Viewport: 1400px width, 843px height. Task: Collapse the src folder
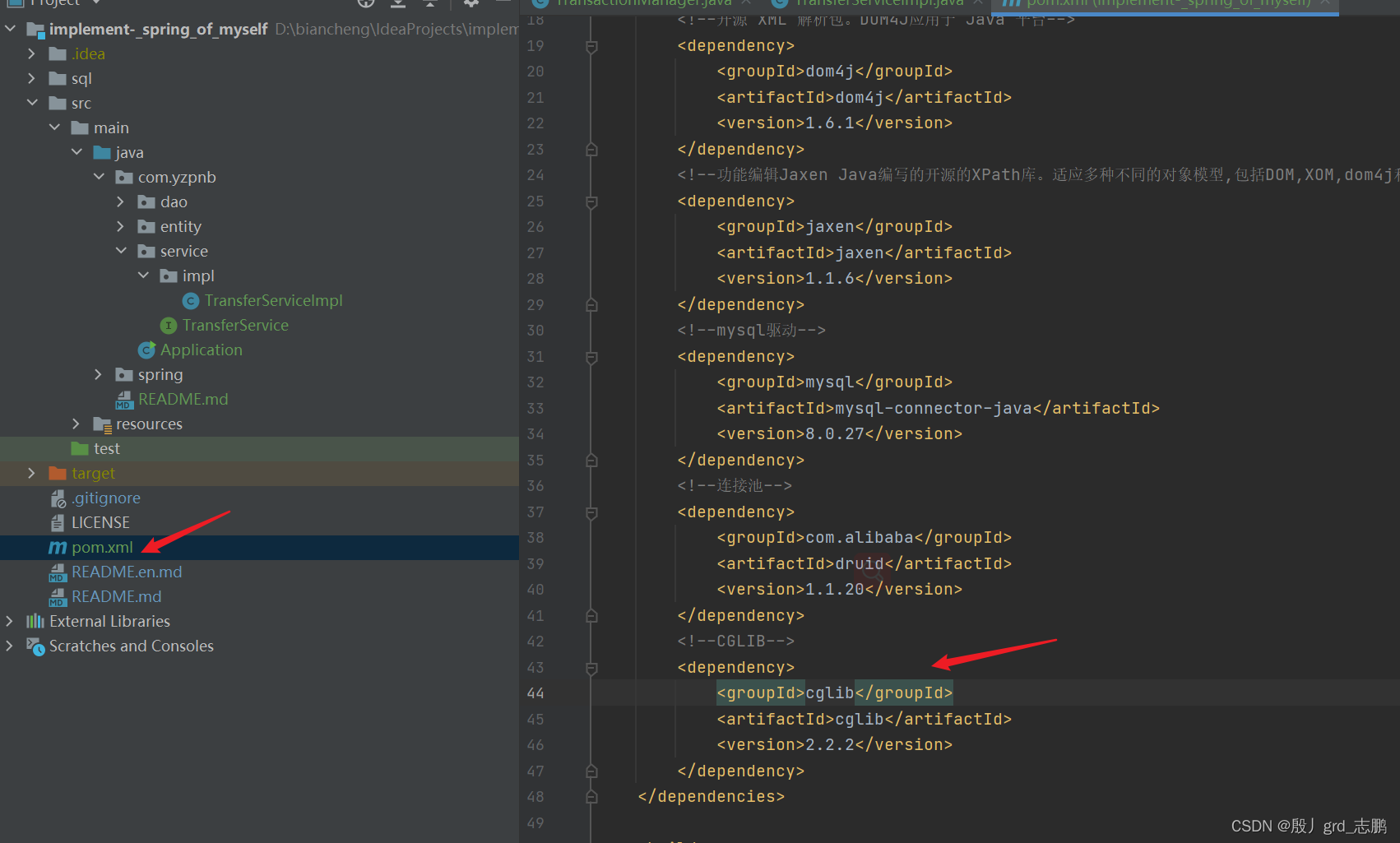coord(32,104)
